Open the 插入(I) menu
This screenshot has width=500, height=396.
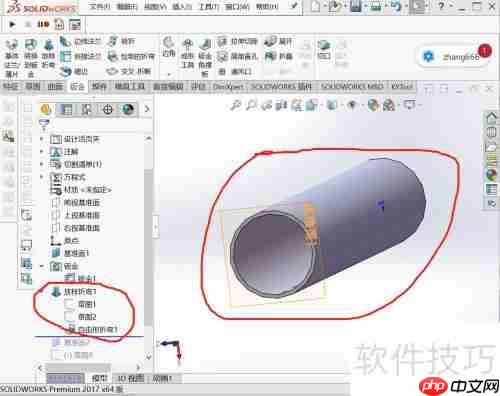(x=182, y=6)
